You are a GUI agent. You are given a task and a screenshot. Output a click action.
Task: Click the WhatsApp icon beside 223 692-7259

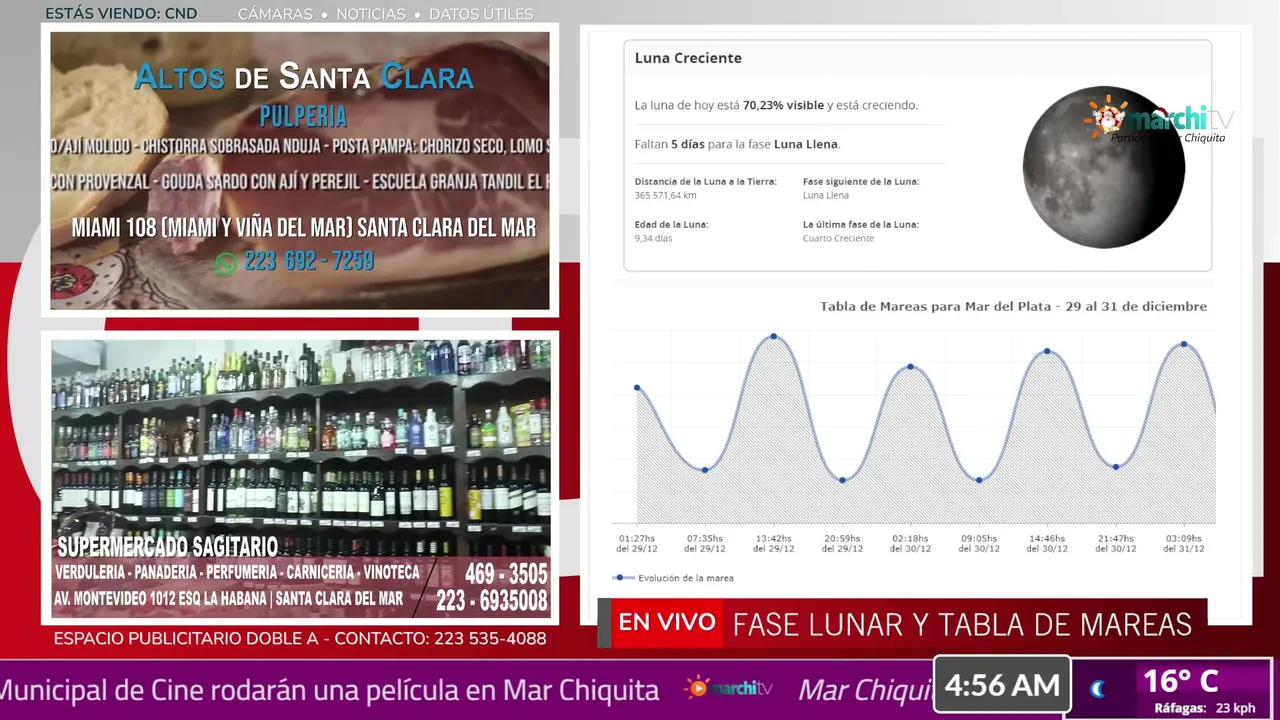(226, 263)
